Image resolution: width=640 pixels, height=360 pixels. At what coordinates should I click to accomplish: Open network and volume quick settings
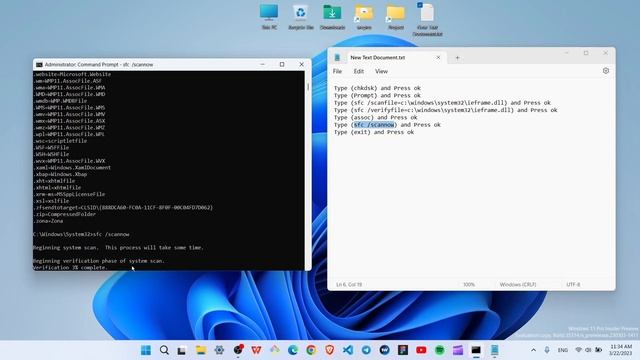pyautogui.click(x=588, y=350)
